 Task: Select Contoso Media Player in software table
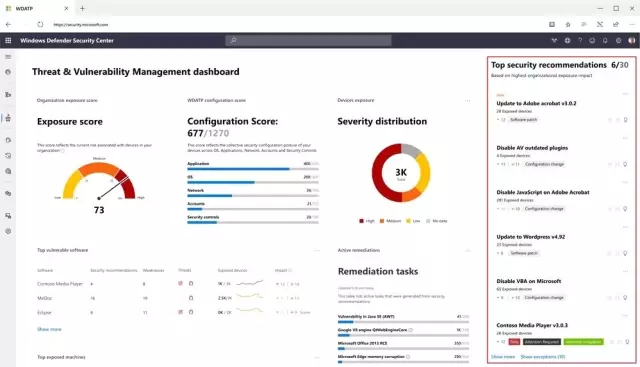click(60, 284)
